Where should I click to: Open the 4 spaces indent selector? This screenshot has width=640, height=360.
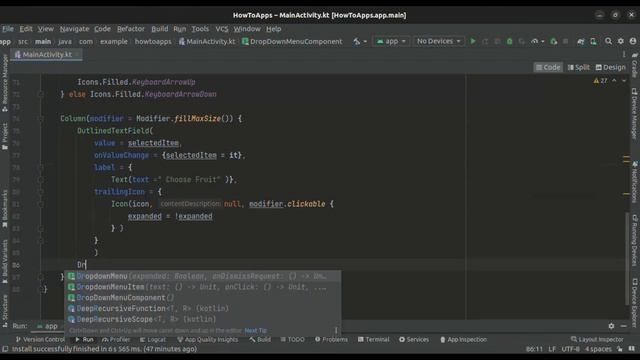coord(598,349)
